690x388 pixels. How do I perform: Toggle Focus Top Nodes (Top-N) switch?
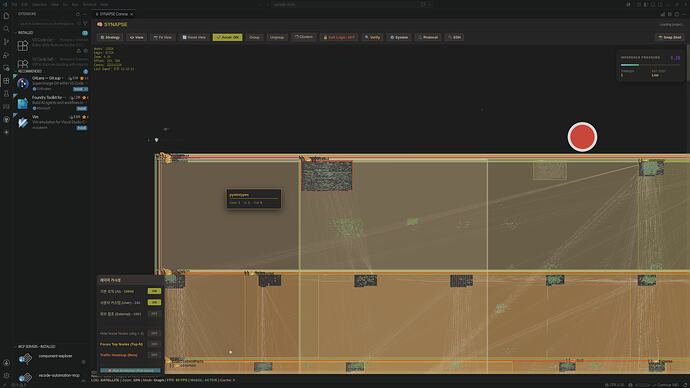click(154, 344)
